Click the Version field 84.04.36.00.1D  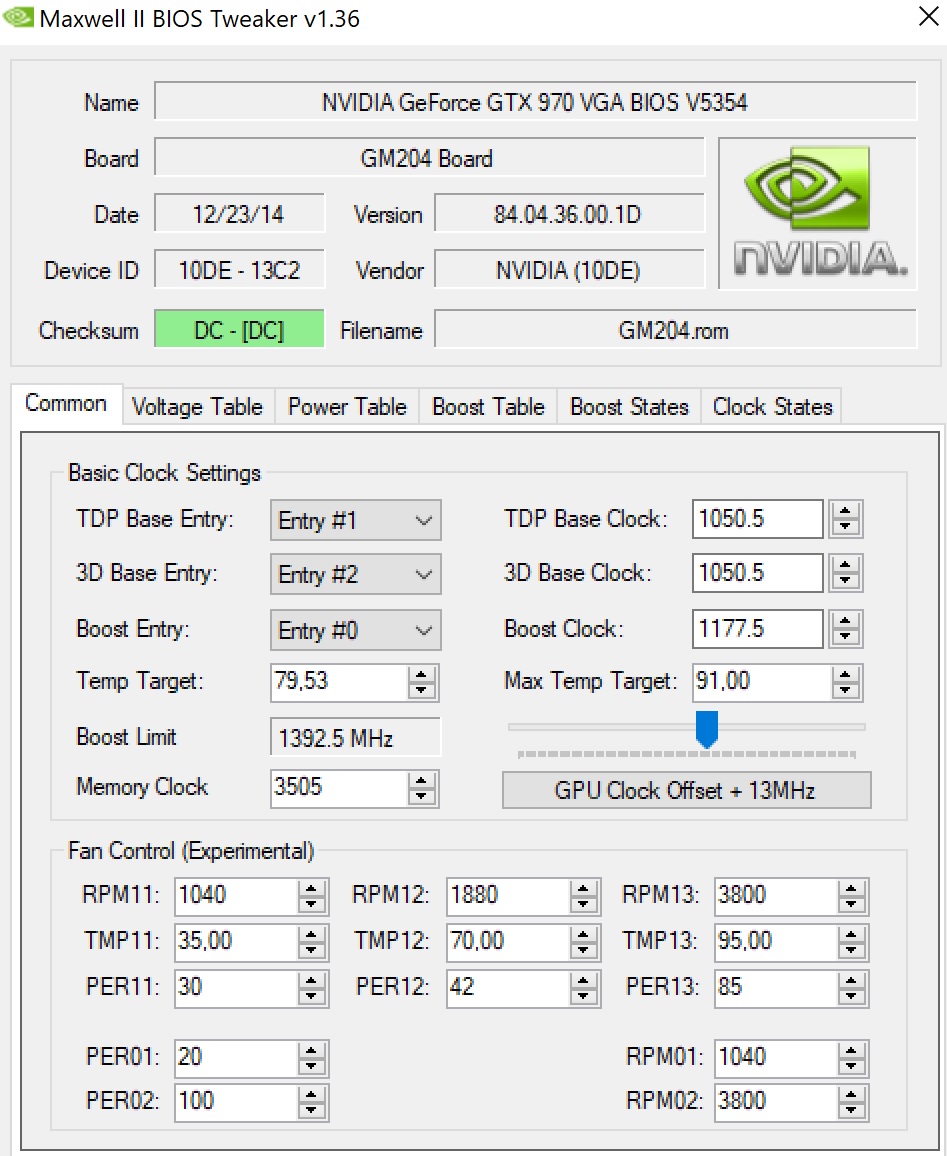pos(569,213)
